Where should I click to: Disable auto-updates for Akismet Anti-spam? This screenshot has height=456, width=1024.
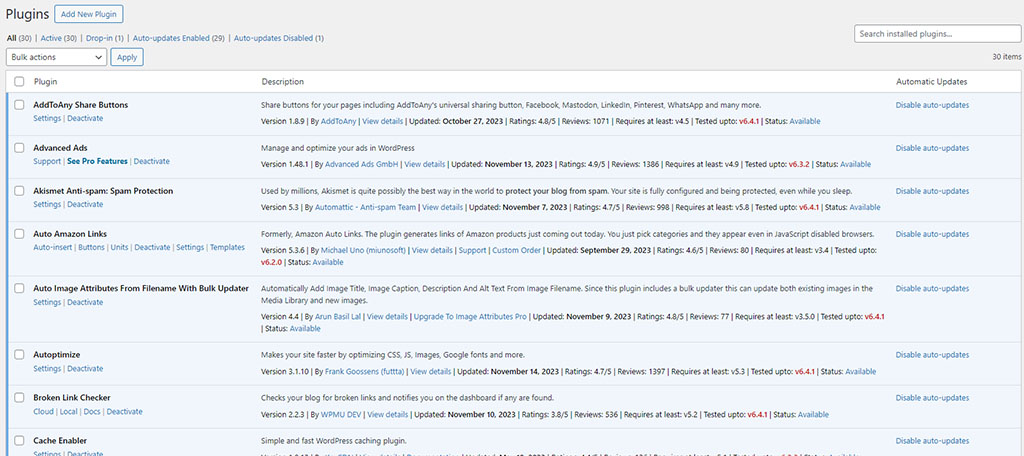tap(932, 191)
